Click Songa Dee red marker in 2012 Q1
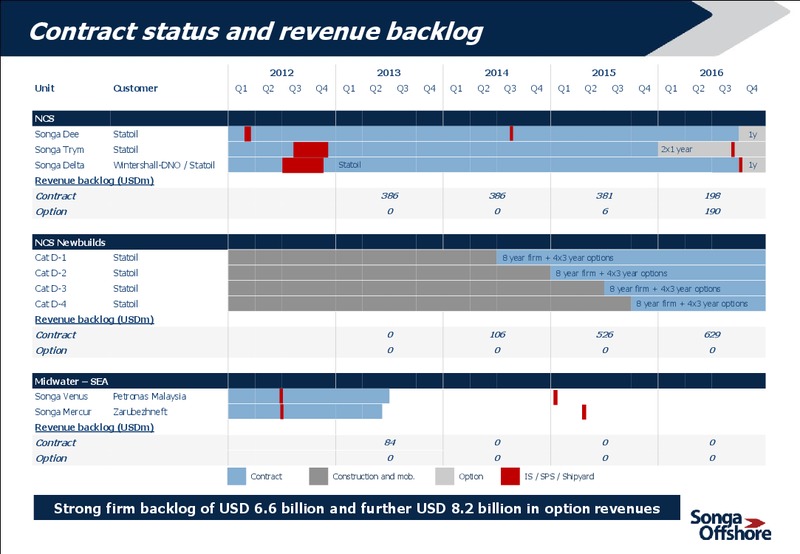The width and height of the screenshot is (800, 554). [x=247, y=134]
